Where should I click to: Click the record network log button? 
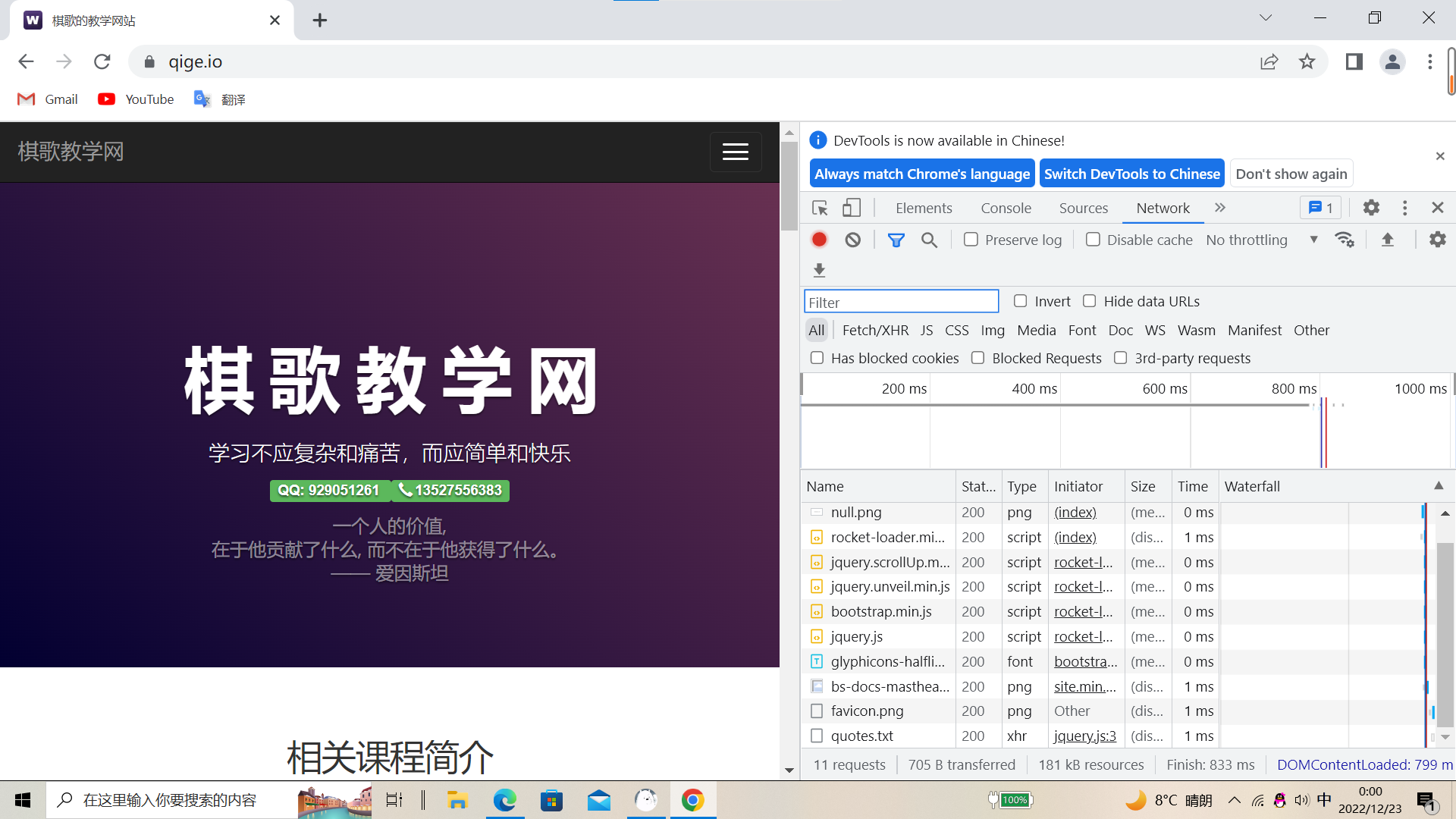[819, 240]
